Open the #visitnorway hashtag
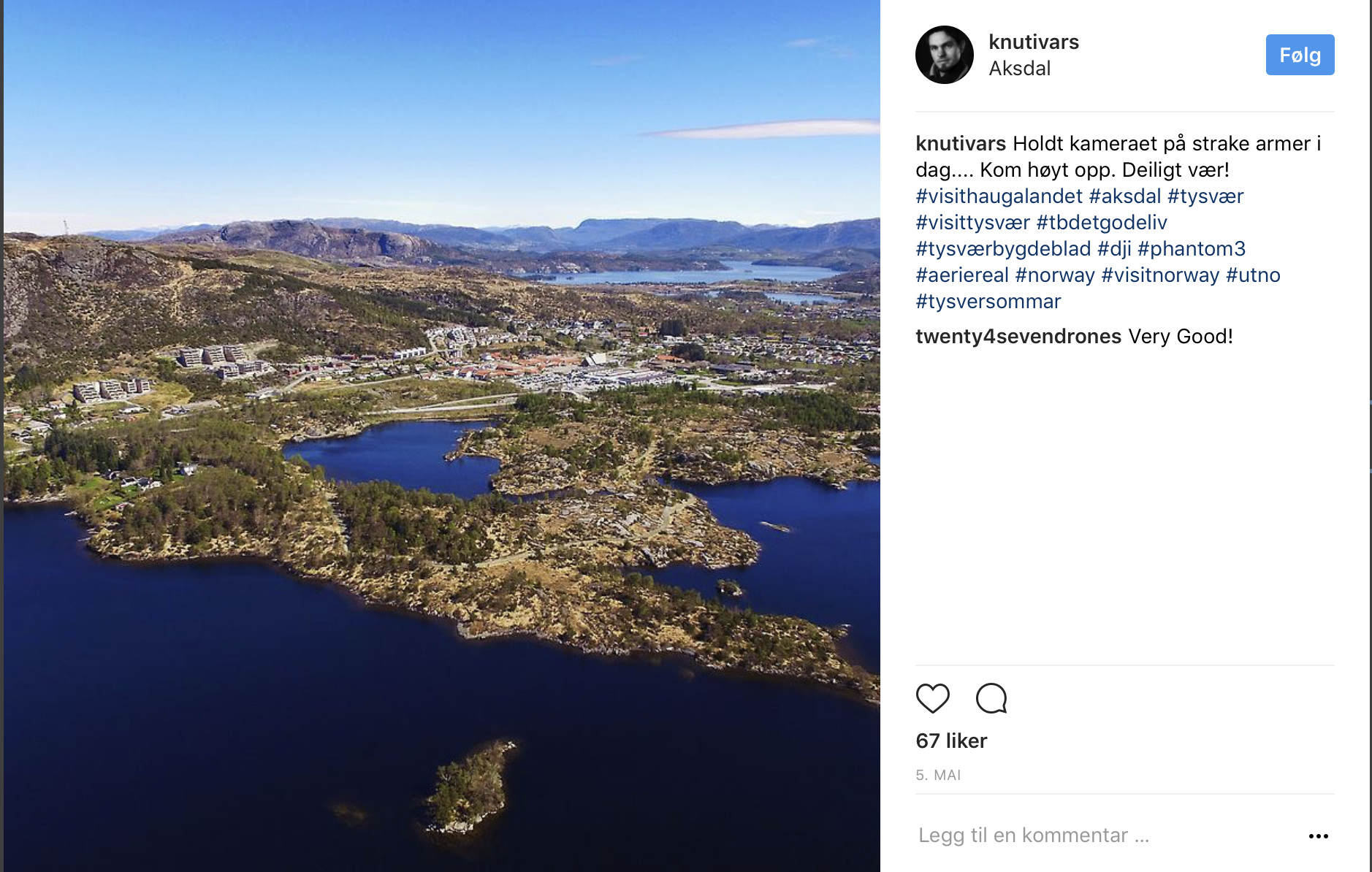Viewport: 1372px width, 872px height. [x=1160, y=275]
